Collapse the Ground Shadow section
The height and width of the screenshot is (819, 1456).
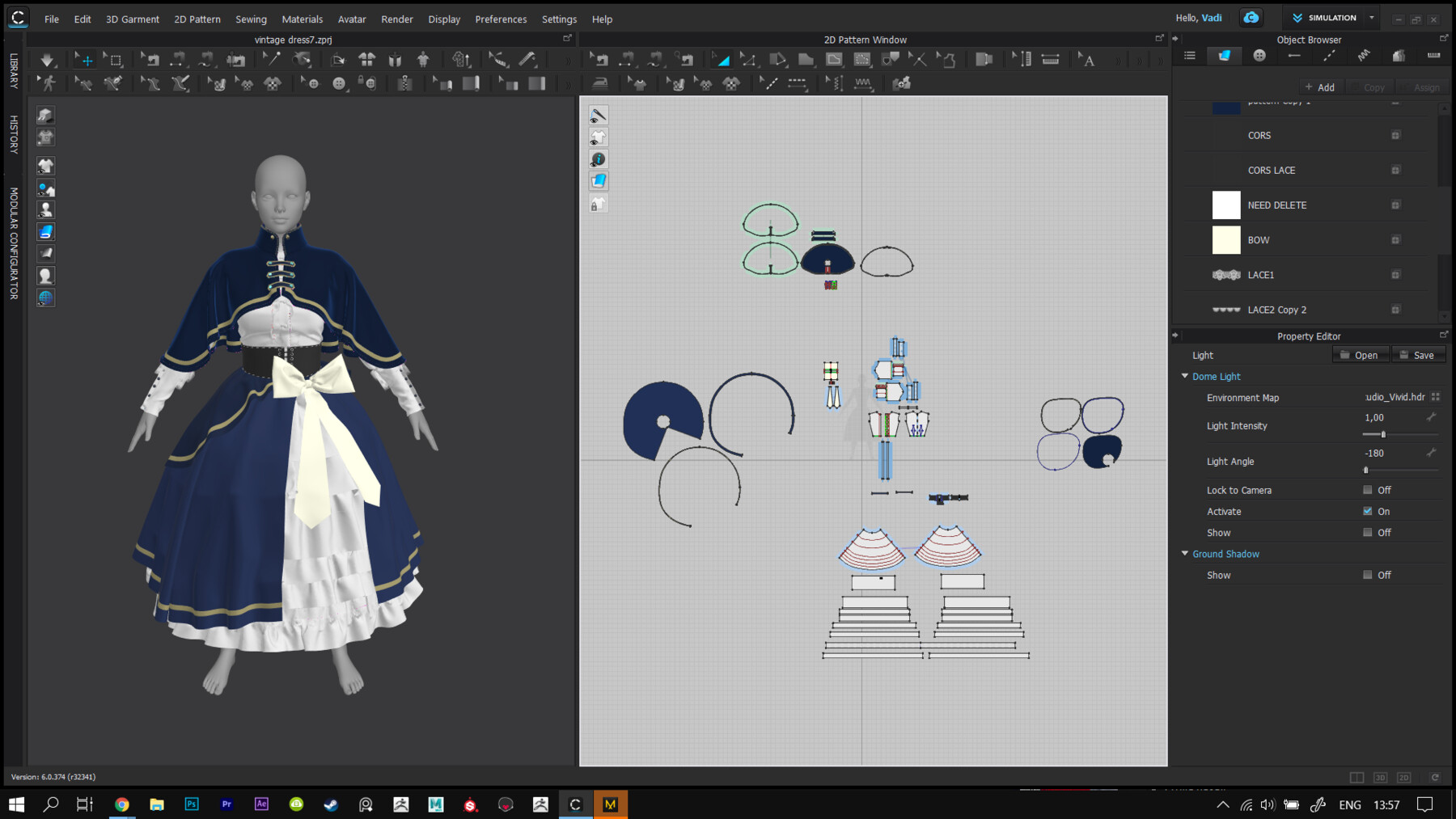[x=1185, y=554]
